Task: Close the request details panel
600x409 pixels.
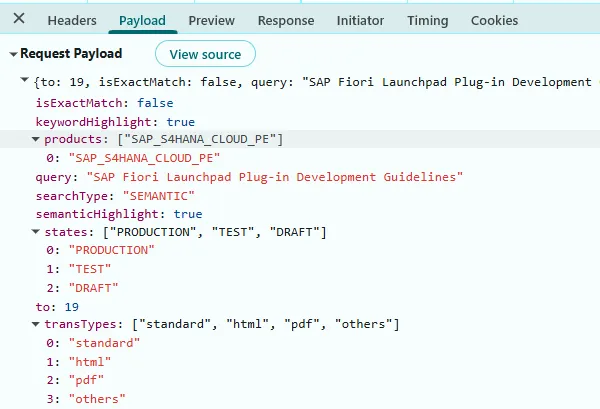Action: (19, 18)
